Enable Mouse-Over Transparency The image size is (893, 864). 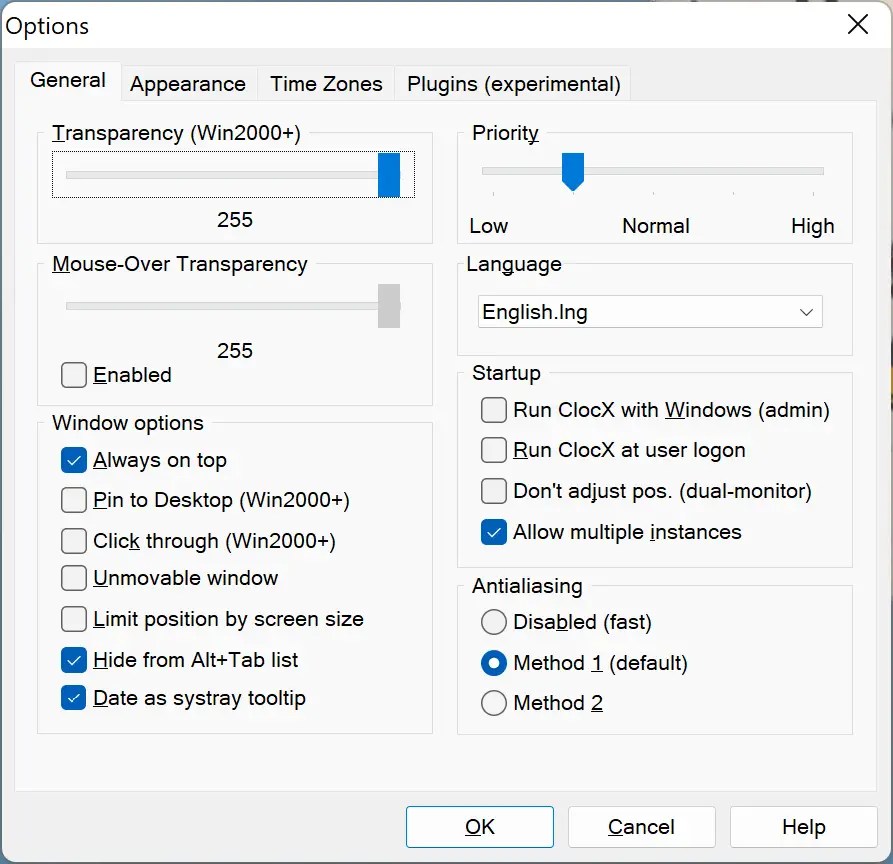73,375
